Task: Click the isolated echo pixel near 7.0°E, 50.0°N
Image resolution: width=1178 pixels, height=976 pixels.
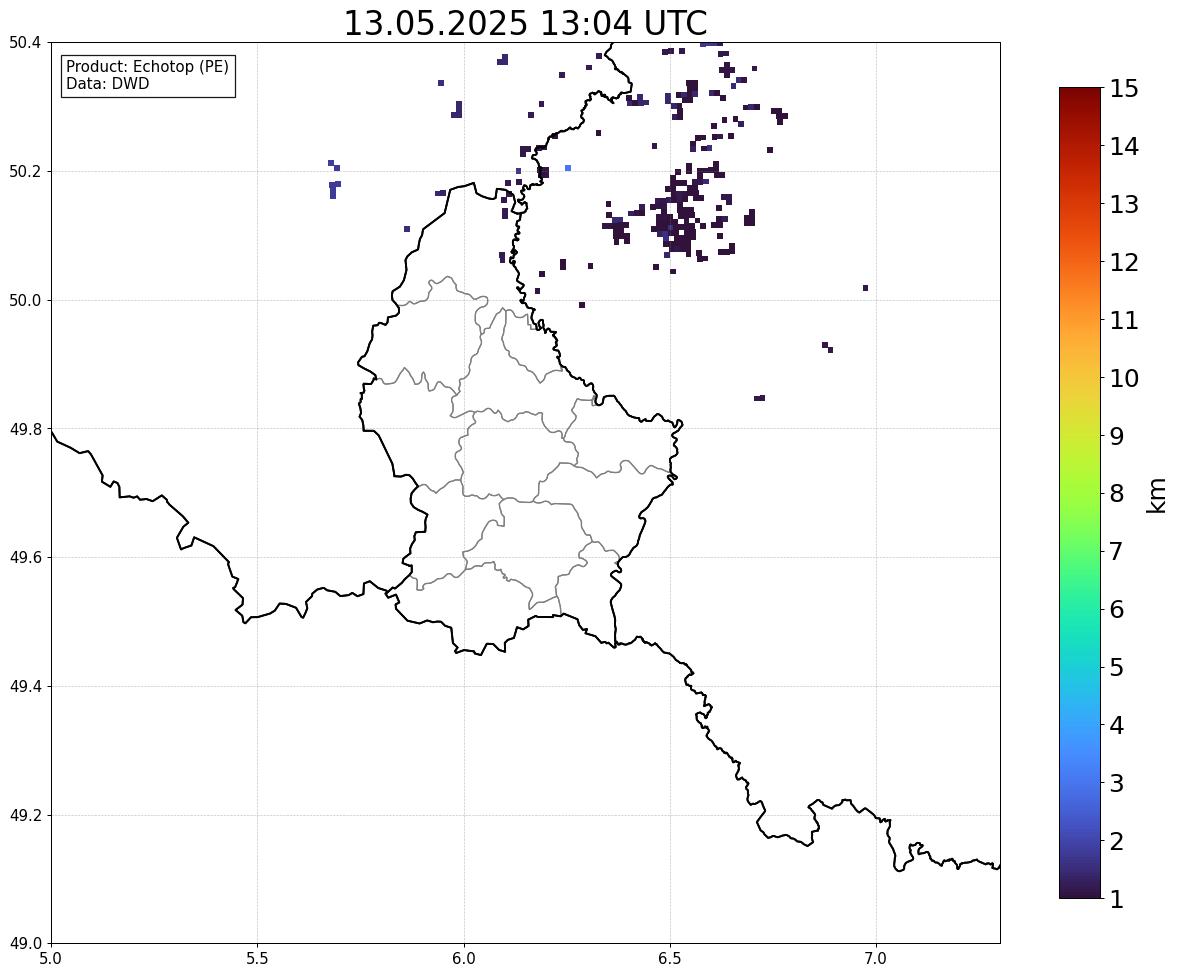Action: (865, 288)
